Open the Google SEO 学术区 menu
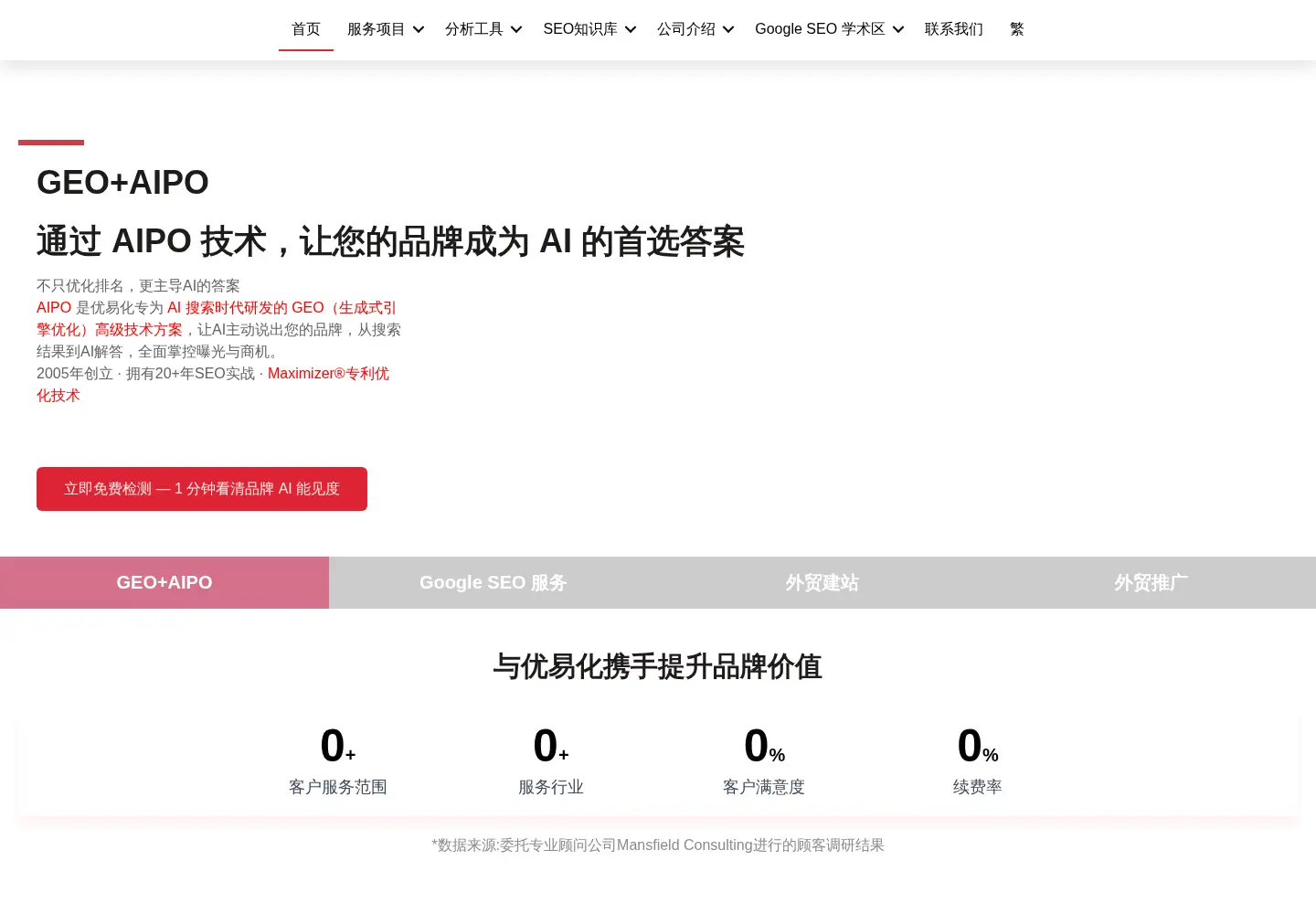1316x914 pixels. [x=820, y=29]
